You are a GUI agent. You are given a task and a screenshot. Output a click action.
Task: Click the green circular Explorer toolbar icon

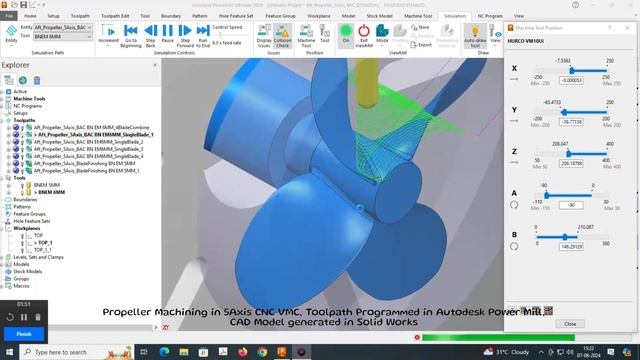23,80
